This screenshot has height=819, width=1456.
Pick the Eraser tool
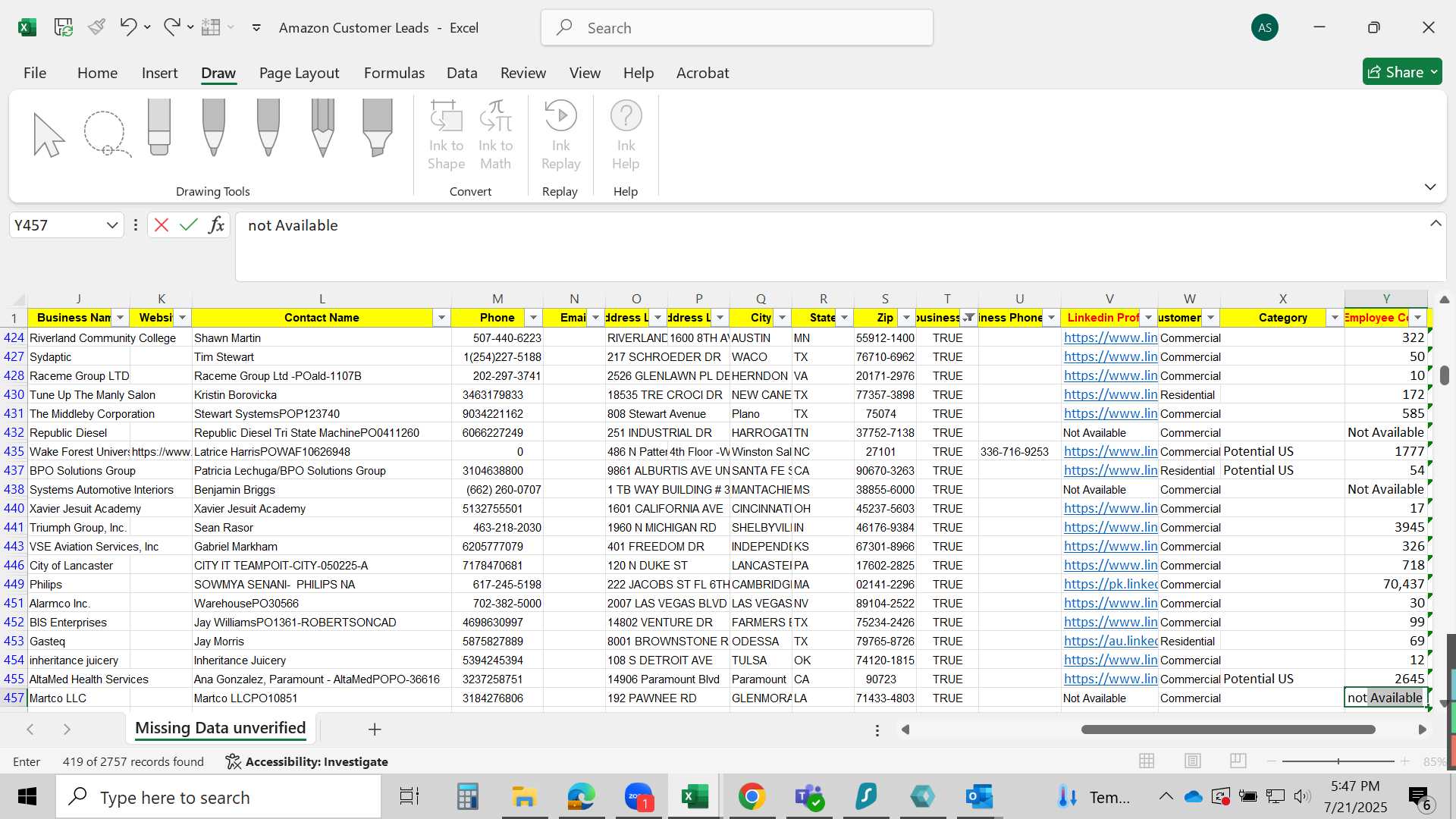tap(159, 127)
